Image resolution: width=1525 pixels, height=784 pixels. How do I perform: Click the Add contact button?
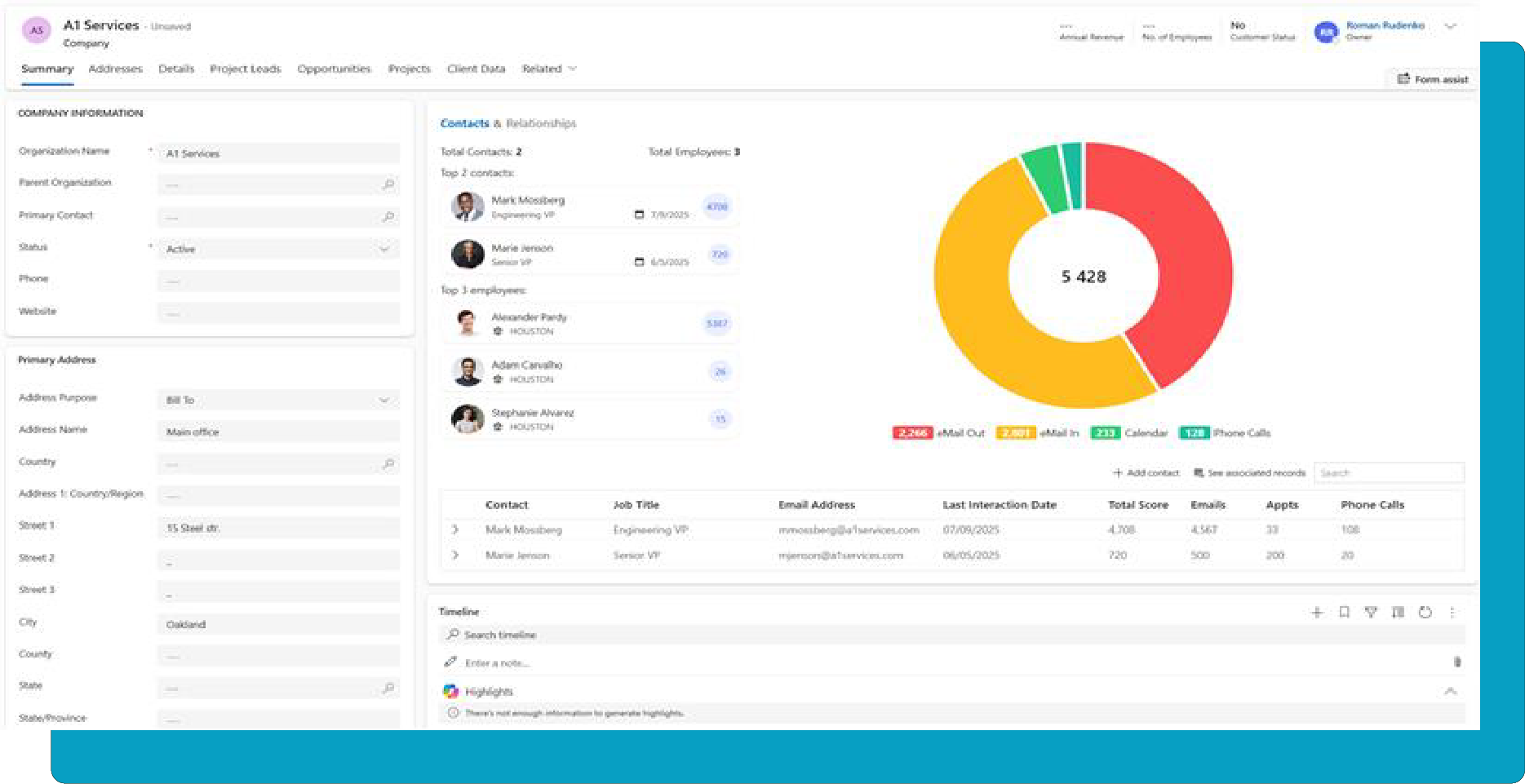[1146, 473]
